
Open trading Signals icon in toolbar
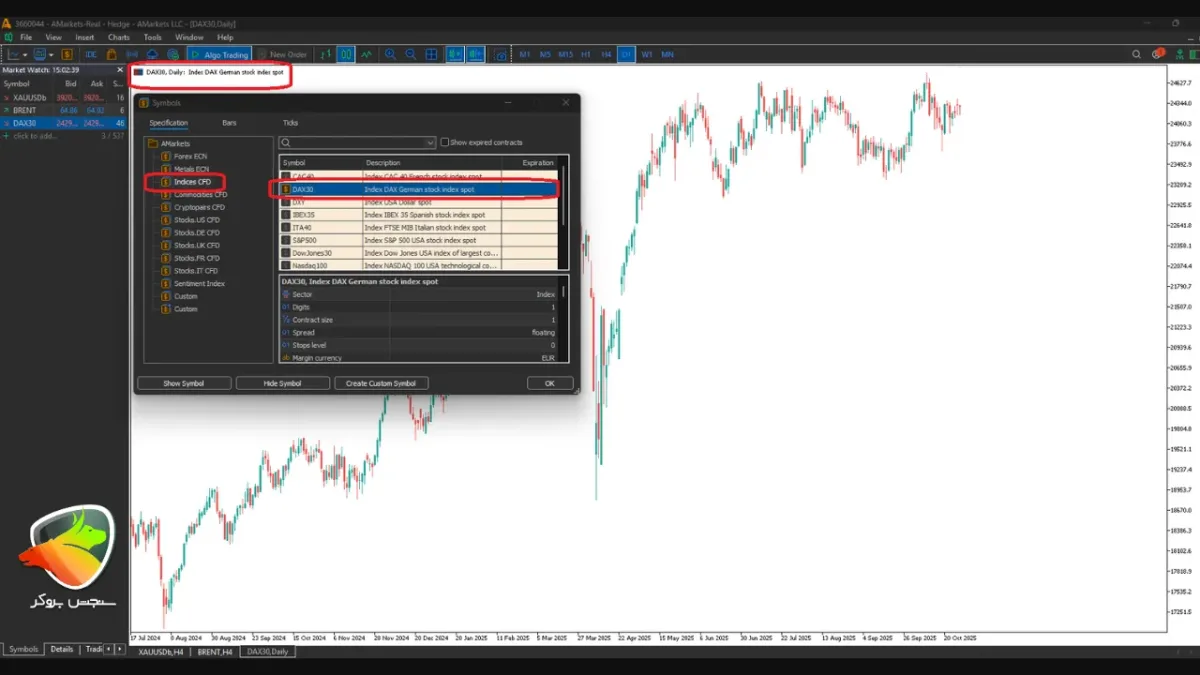[132, 54]
